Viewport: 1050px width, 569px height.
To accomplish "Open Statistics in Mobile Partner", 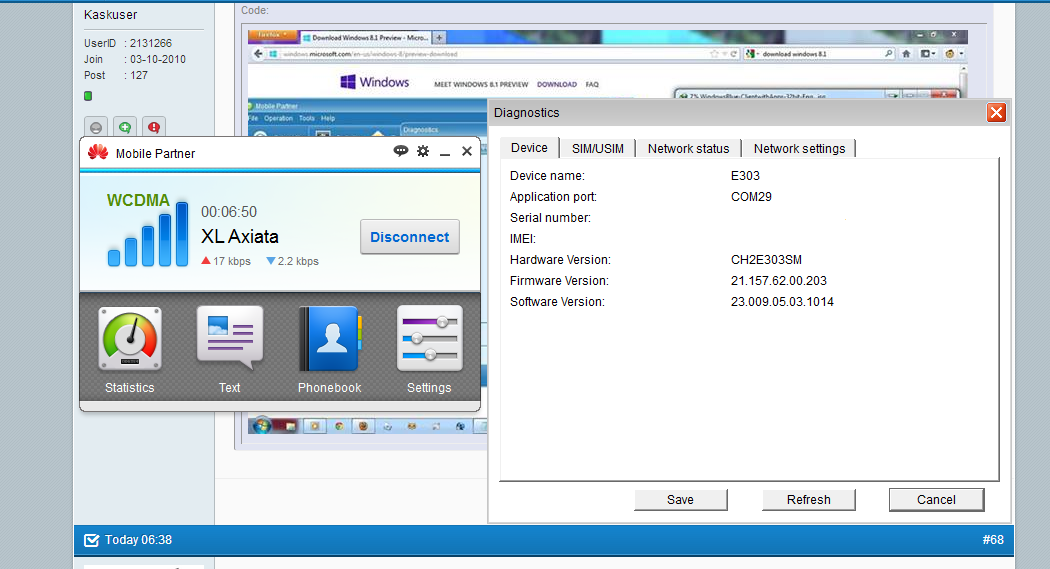I will pos(130,338).
